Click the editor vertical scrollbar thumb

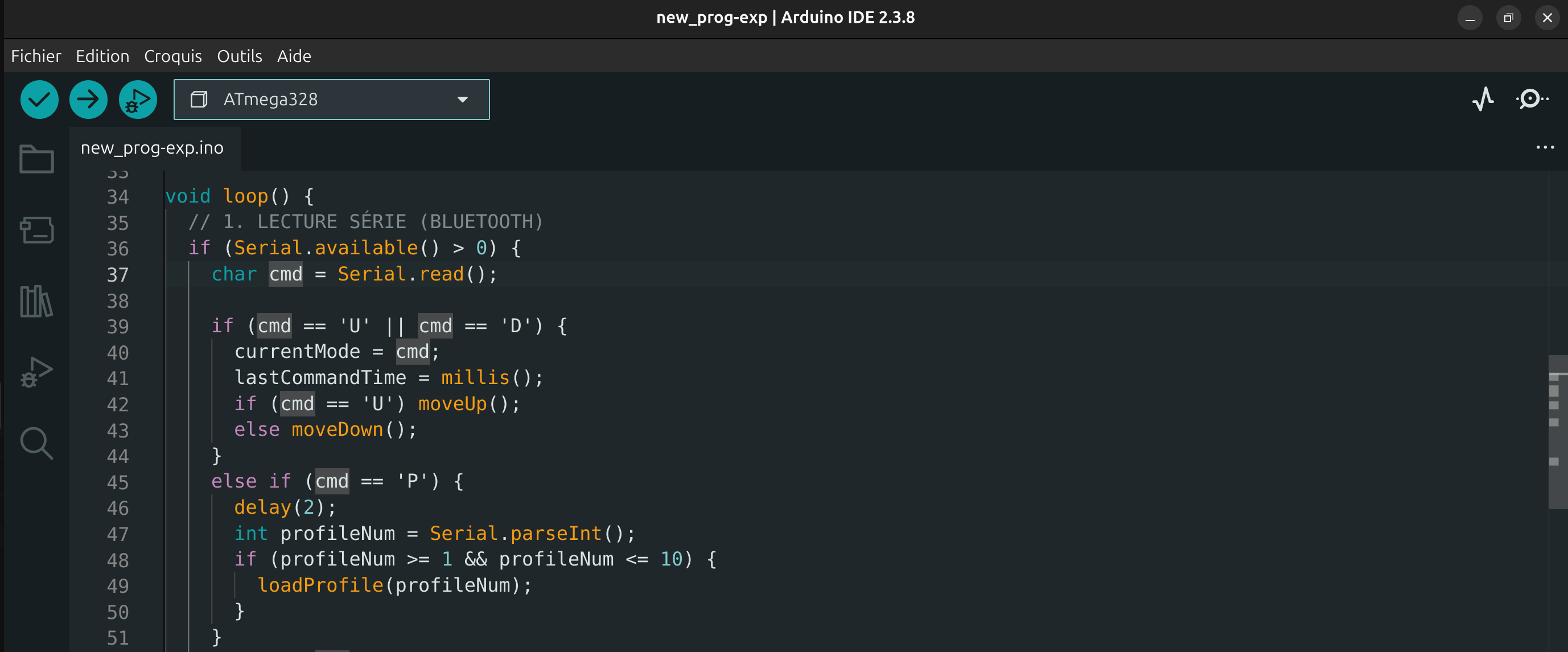tap(1558, 432)
